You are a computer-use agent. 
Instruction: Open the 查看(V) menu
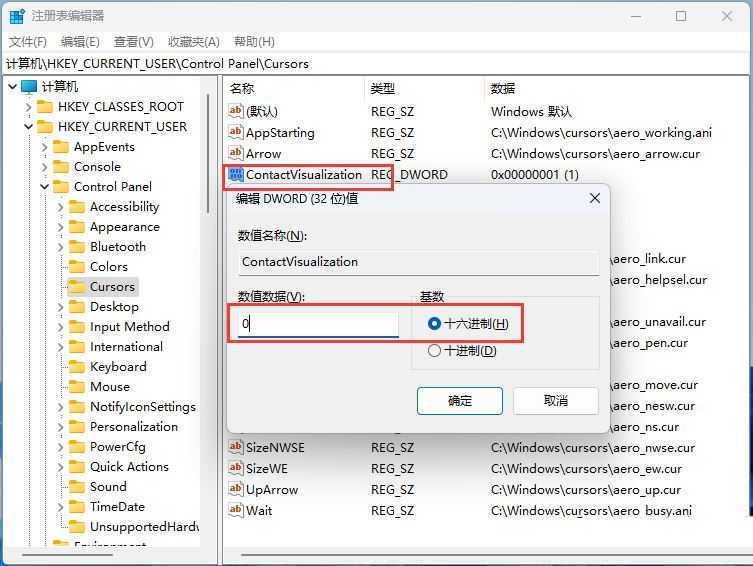(134, 42)
